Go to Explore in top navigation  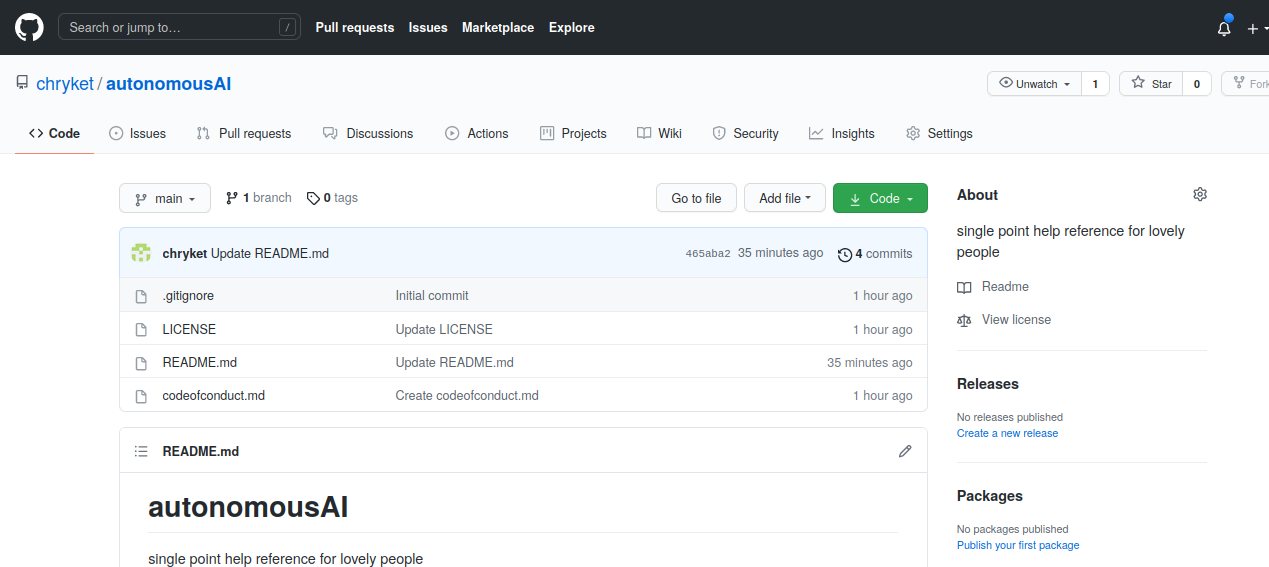(x=572, y=27)
